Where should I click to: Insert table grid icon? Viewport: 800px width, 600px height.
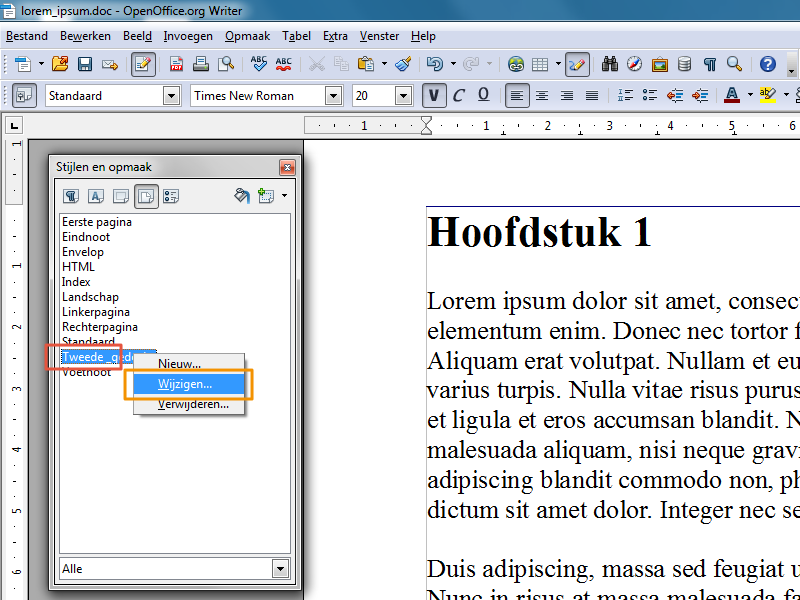pos(540,64)
